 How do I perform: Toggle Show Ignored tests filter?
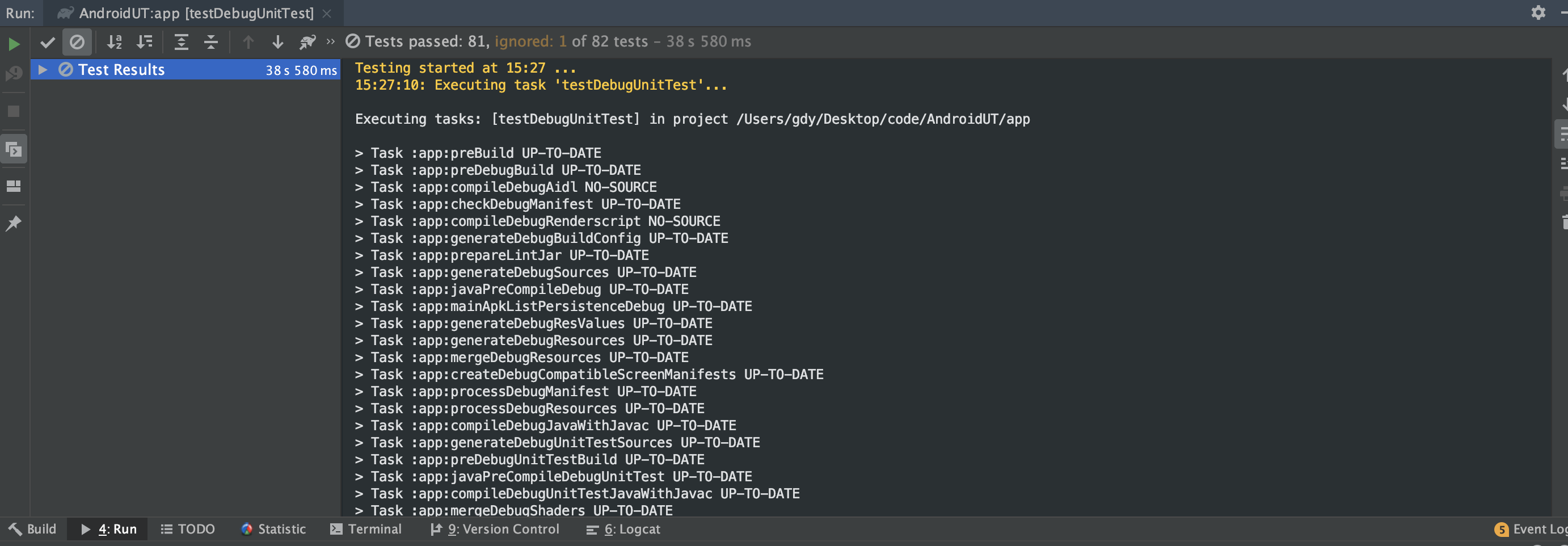(77, 42)
